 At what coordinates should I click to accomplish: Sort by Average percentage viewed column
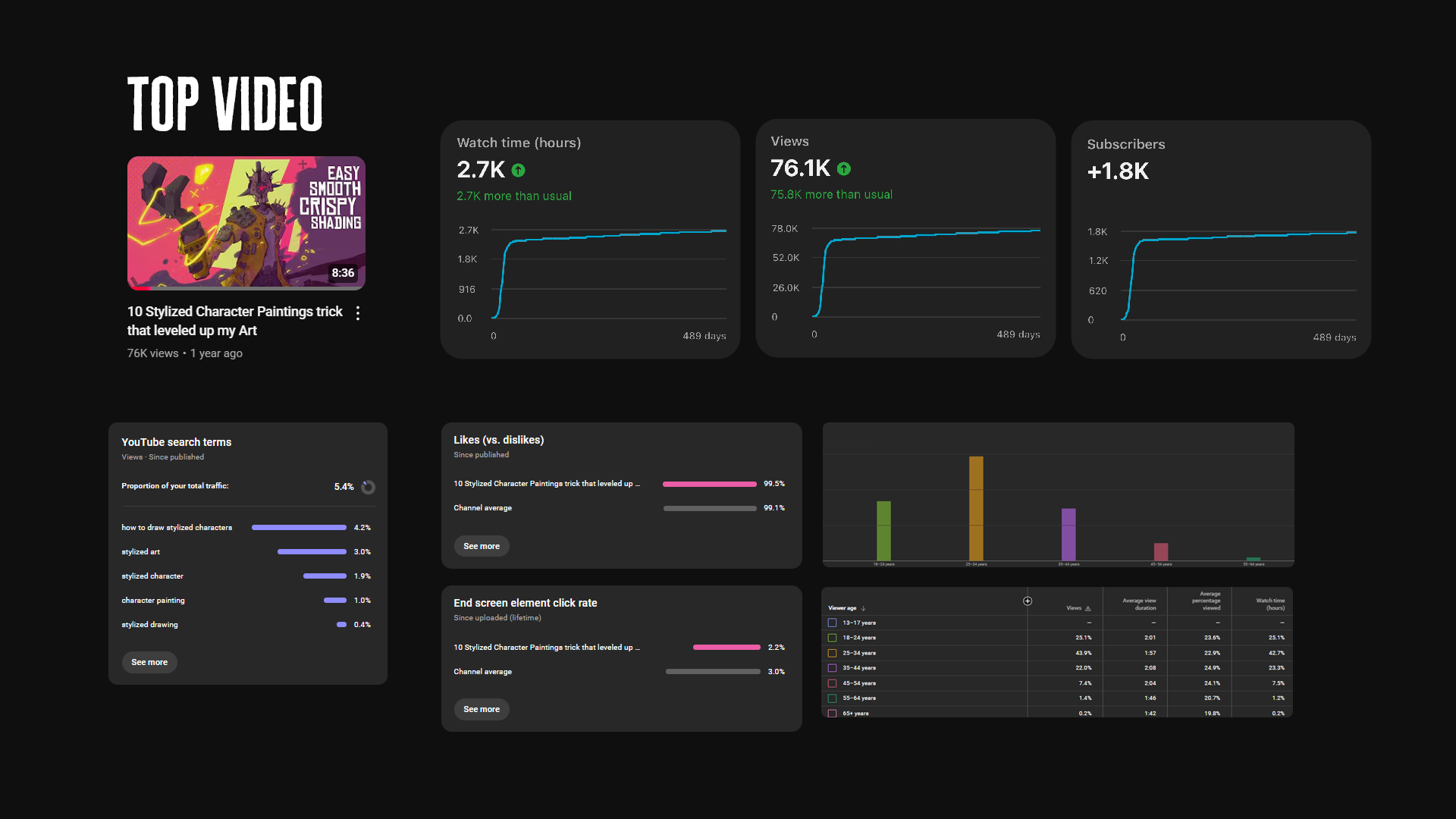pos(1206,601)
